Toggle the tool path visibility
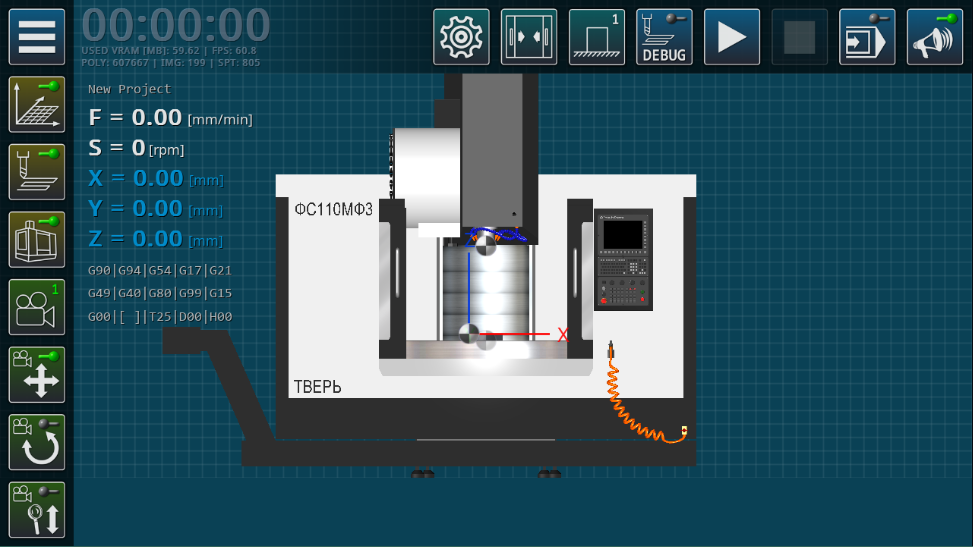This screenshot has width=973, height=547. 37,172
